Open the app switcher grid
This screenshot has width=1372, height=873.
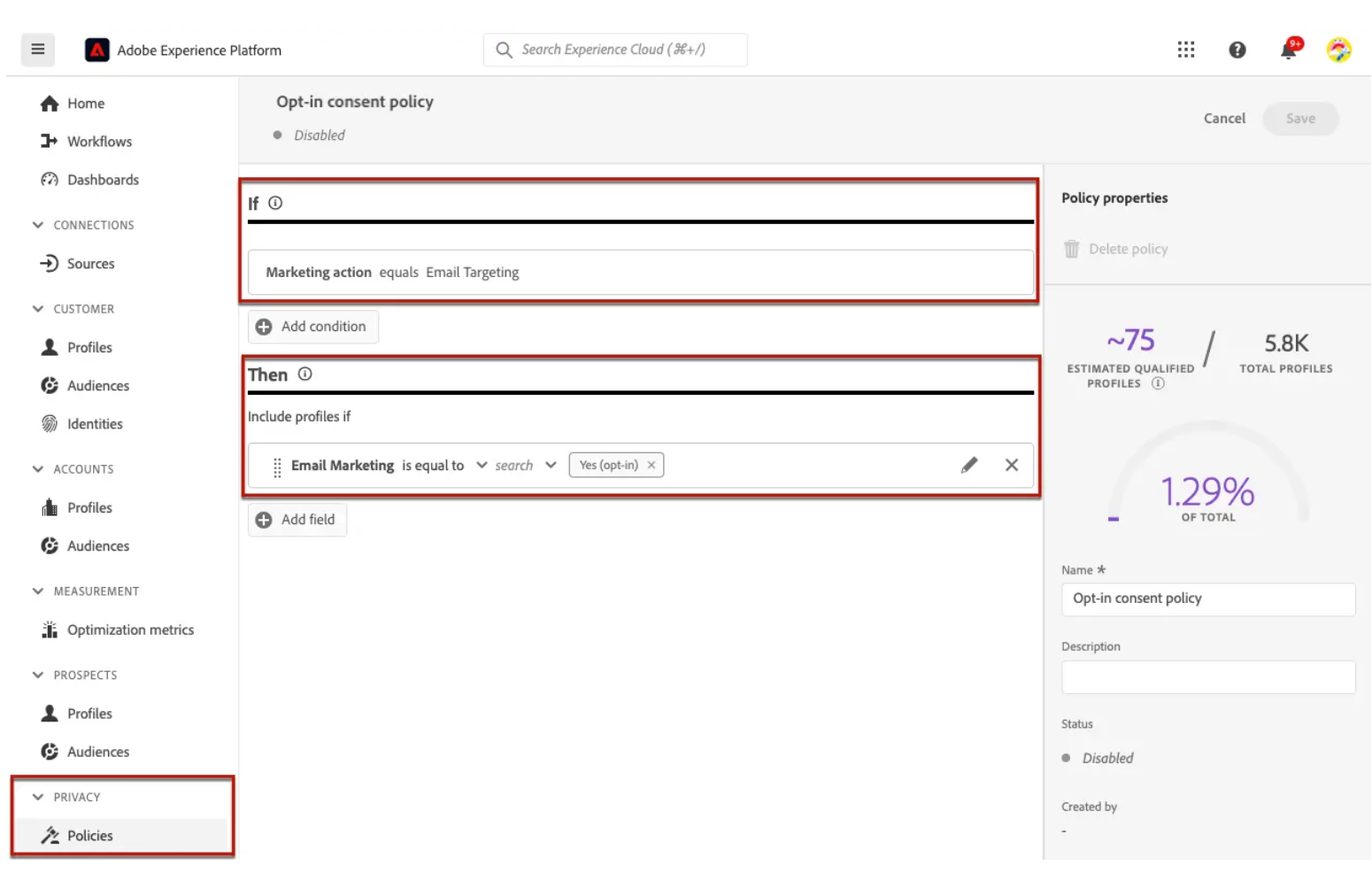tap(1186, 50)
